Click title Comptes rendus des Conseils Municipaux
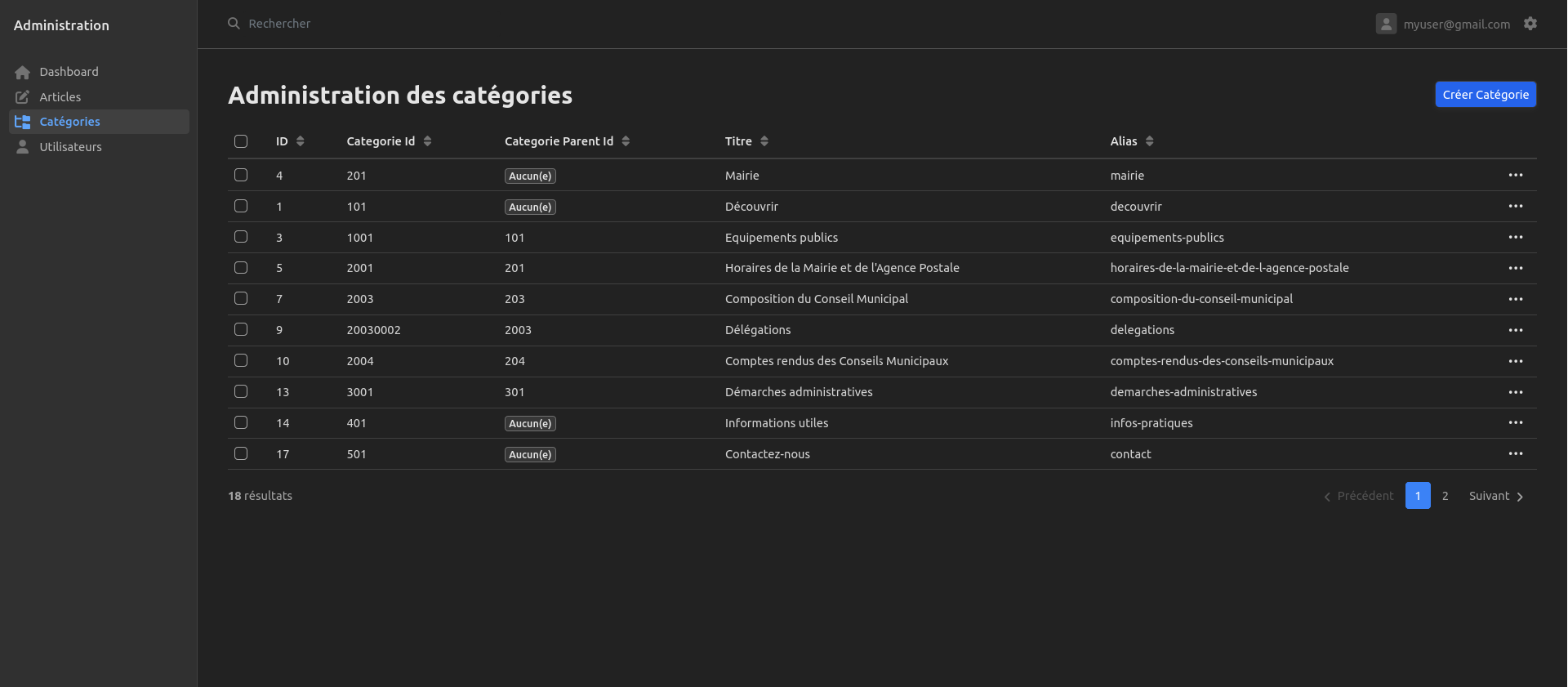 (836, 361)
